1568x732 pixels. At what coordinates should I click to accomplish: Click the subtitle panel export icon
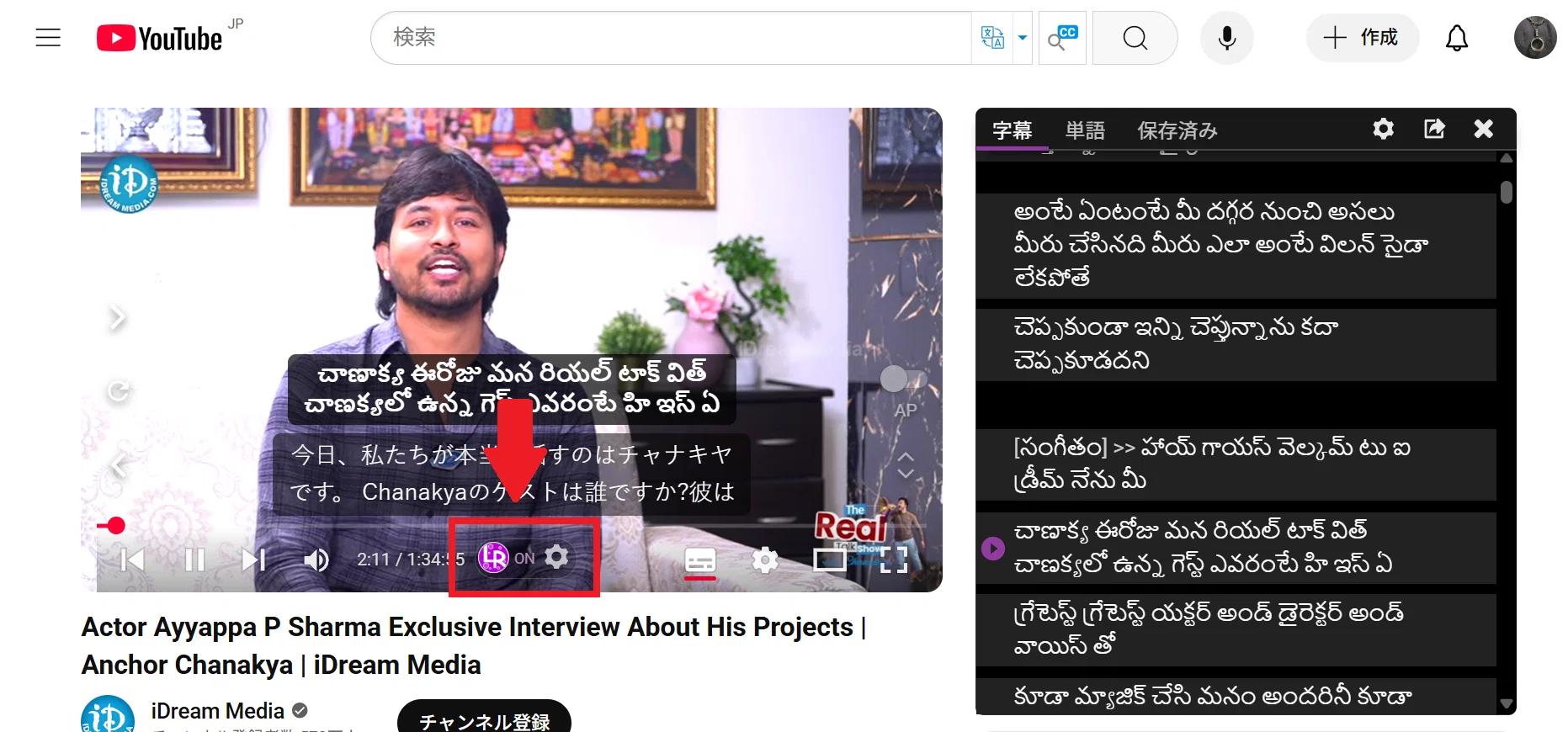(1434, 129)
